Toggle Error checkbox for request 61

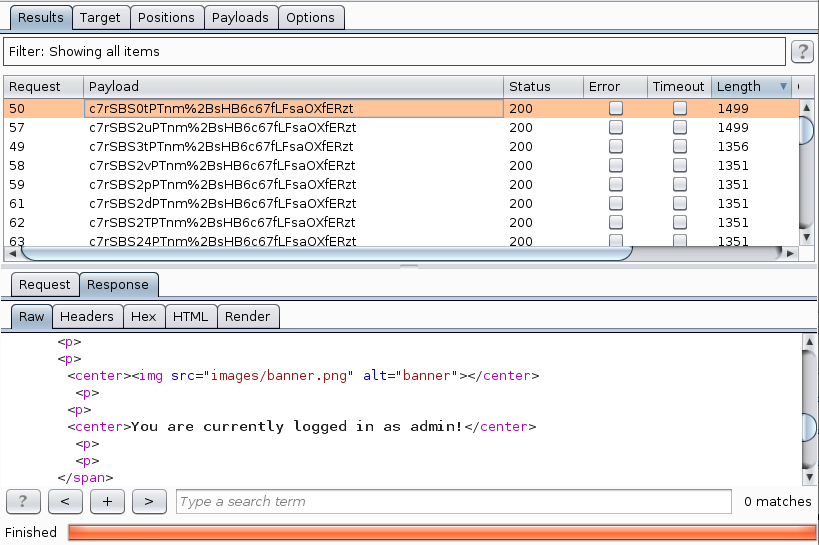616,203
